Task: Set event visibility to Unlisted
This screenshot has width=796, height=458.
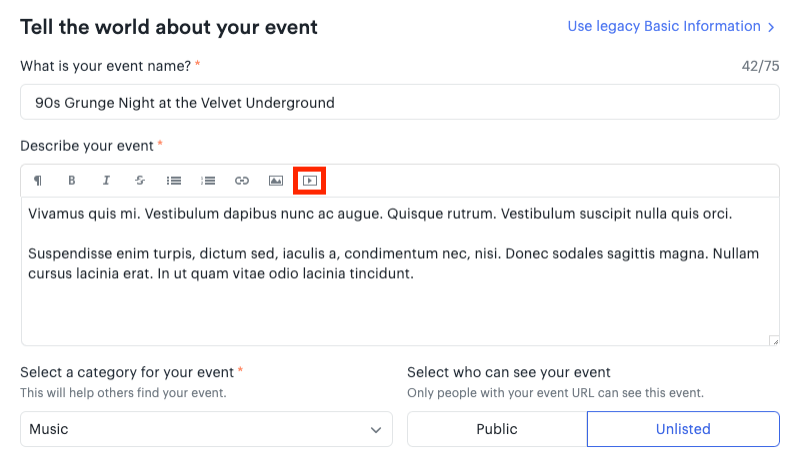Action: (683, 429)
